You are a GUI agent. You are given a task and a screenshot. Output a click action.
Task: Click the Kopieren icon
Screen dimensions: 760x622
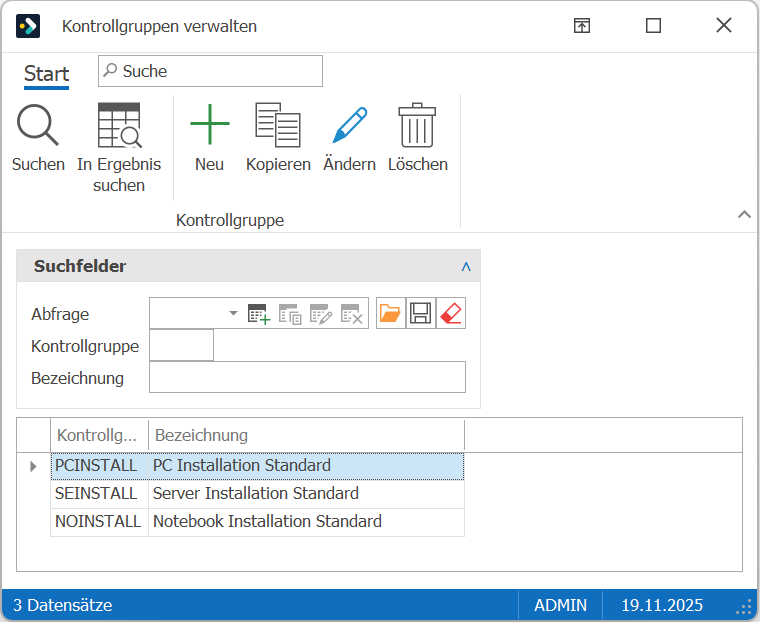pyautogui.click(x=278, y=125)
